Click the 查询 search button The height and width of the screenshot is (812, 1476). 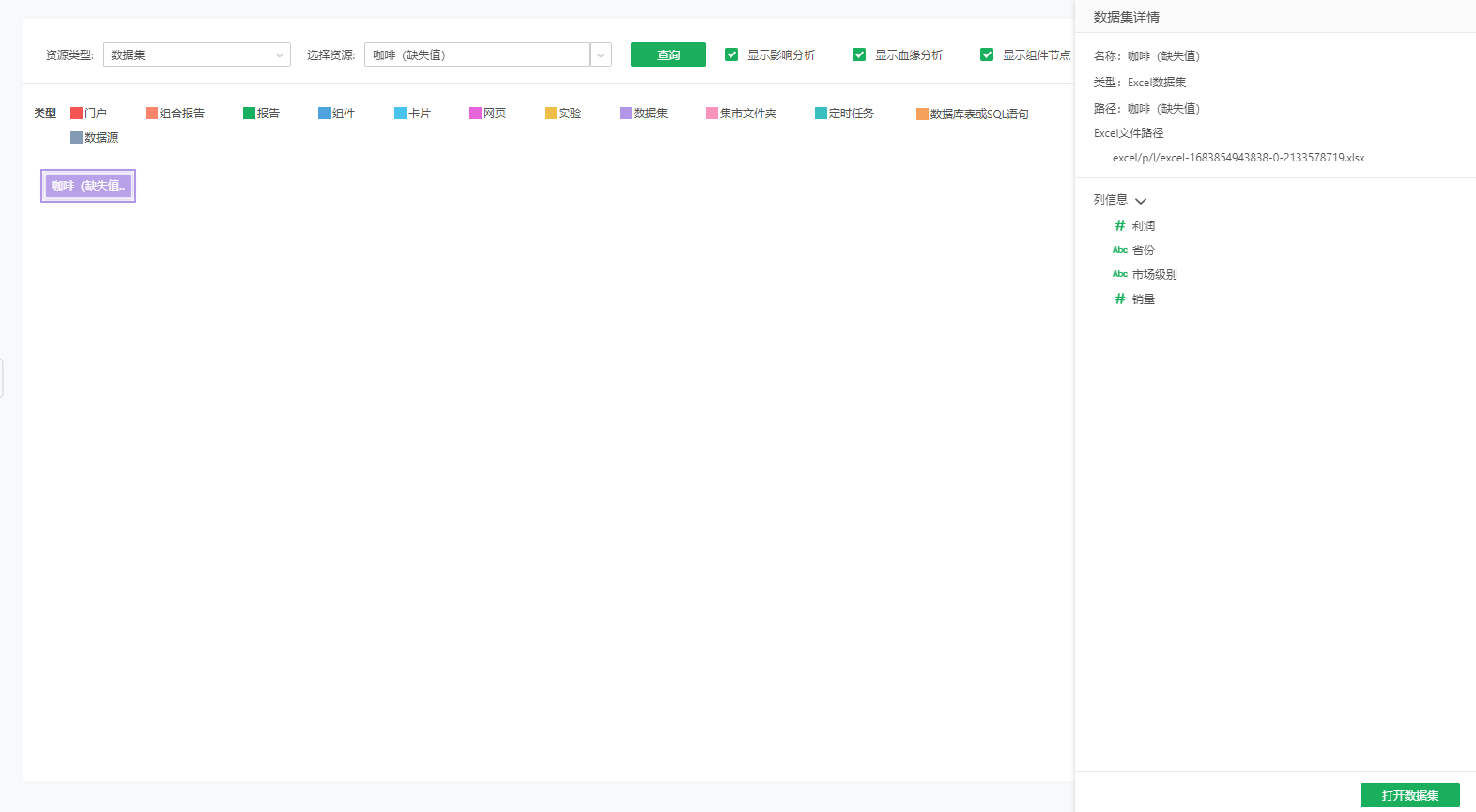(x=669, y=54)
